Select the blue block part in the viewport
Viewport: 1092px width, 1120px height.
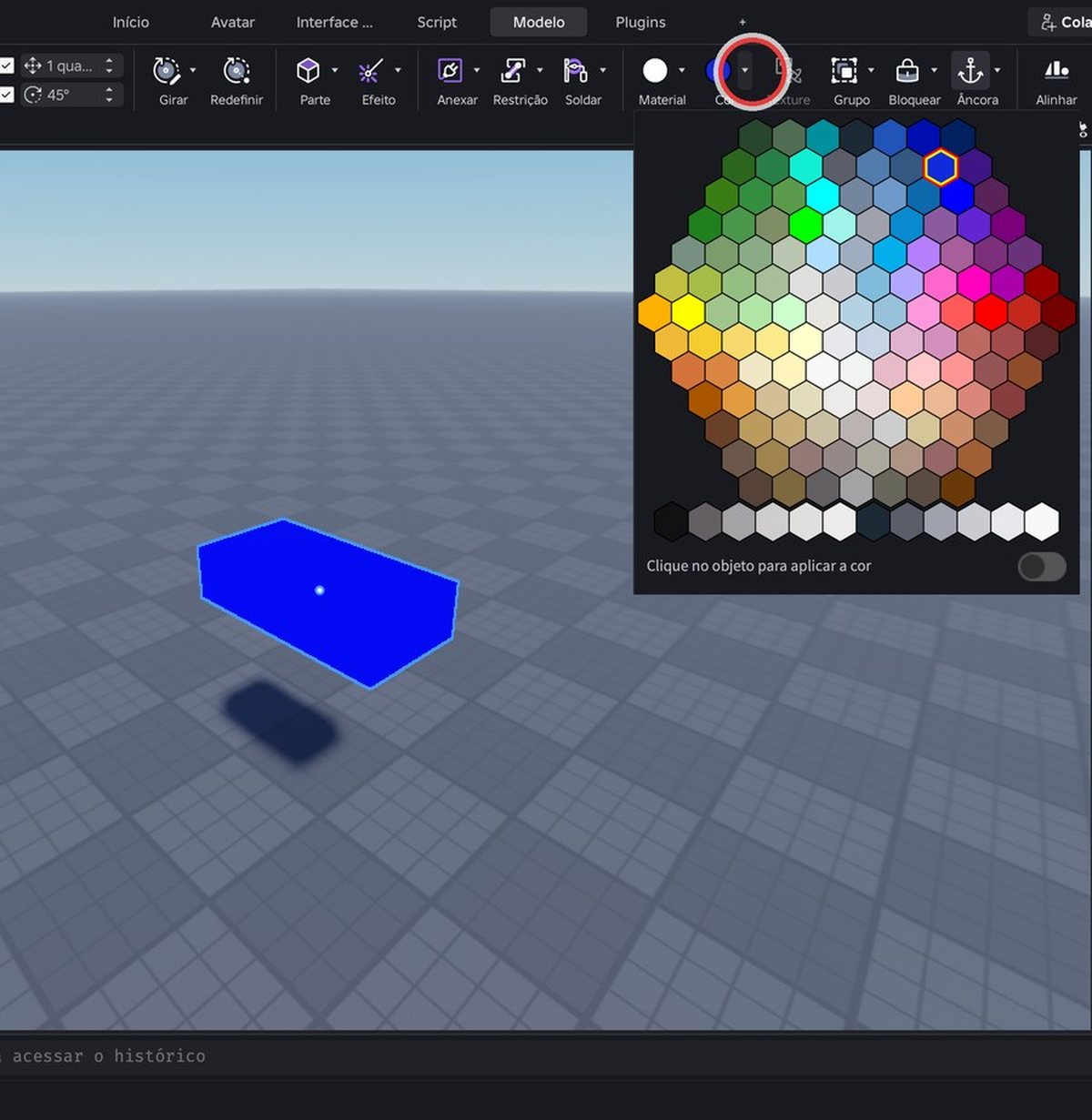point(328,602)
